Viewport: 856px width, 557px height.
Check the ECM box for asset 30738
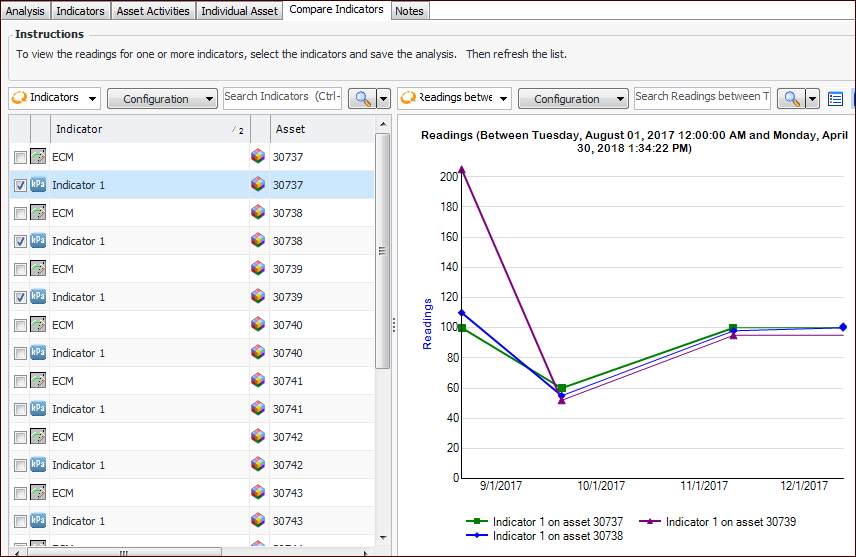pos(20,213)
